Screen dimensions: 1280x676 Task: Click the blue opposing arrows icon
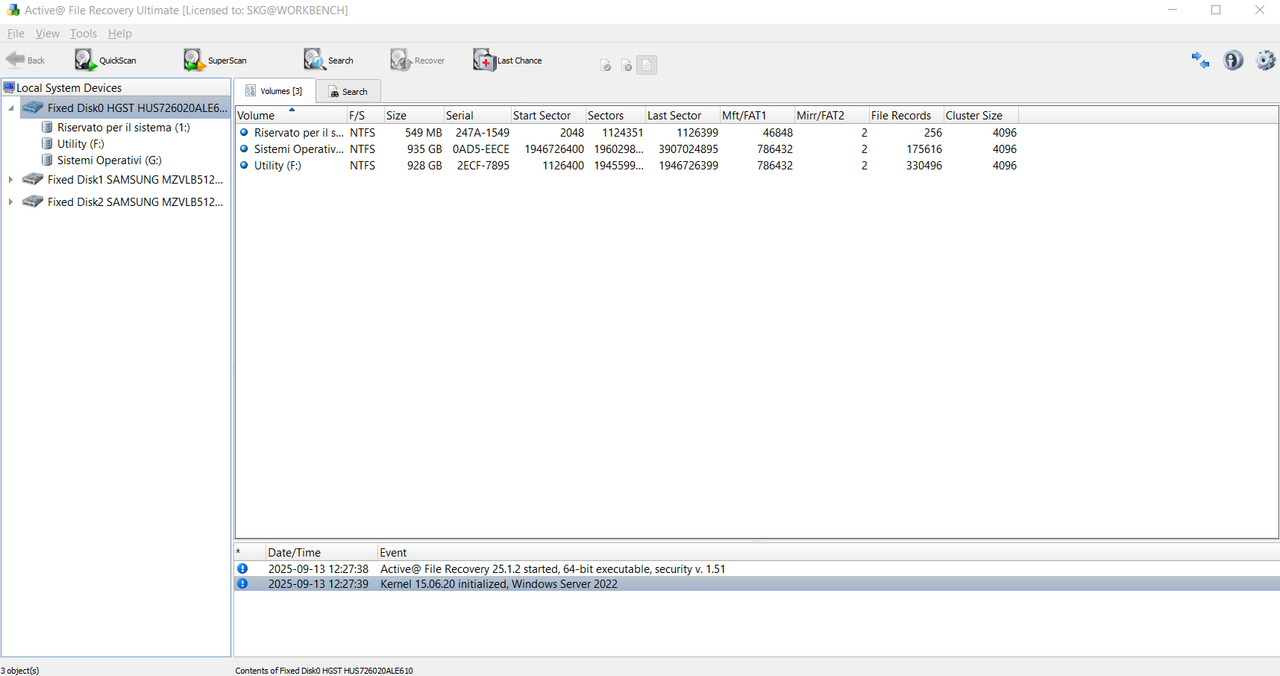[1201, 60]
